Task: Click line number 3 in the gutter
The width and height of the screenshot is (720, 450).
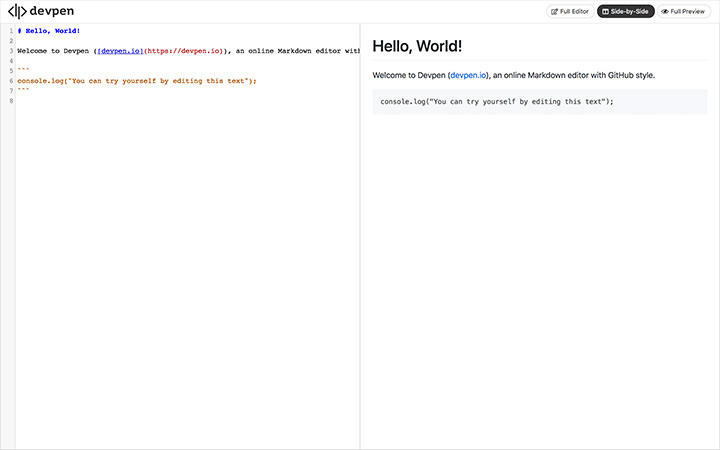Action: [x=11, y=51]
